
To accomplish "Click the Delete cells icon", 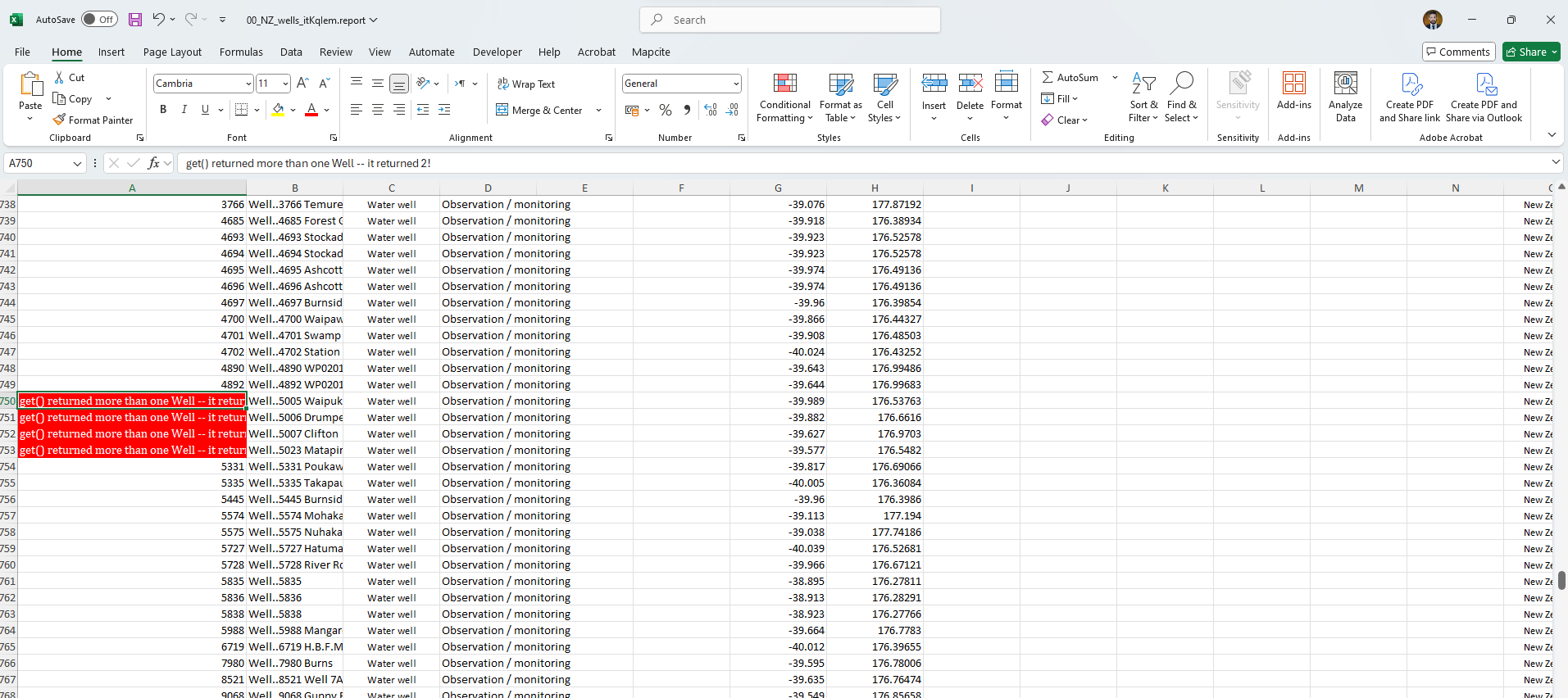I will pos(970,83).
